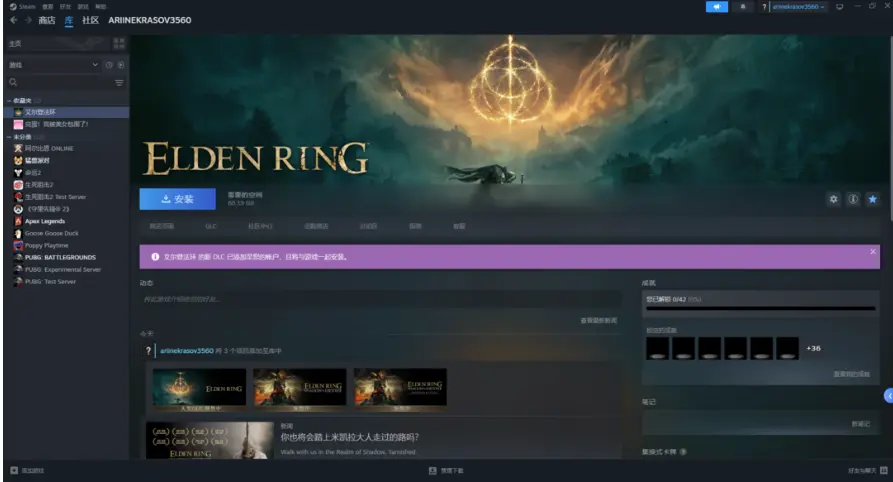Go to the 库 library tab

click(x=69, y=20)
